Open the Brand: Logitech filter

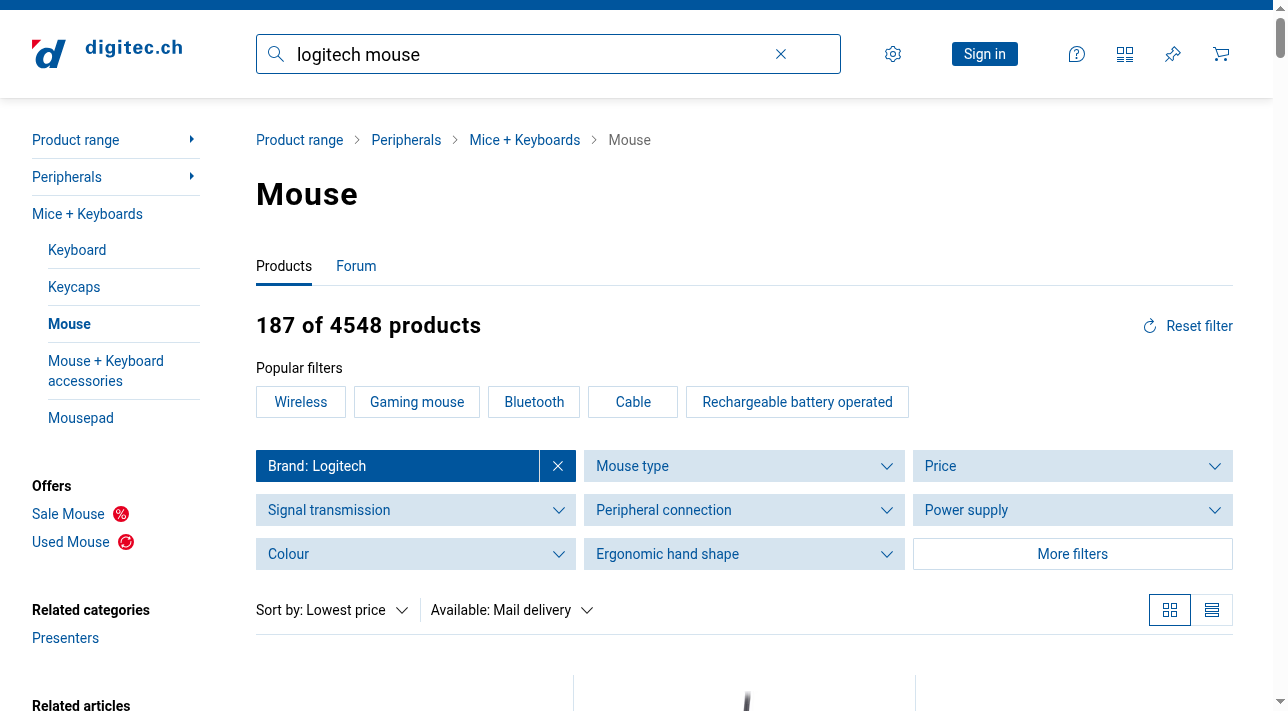tap(398, 466)
